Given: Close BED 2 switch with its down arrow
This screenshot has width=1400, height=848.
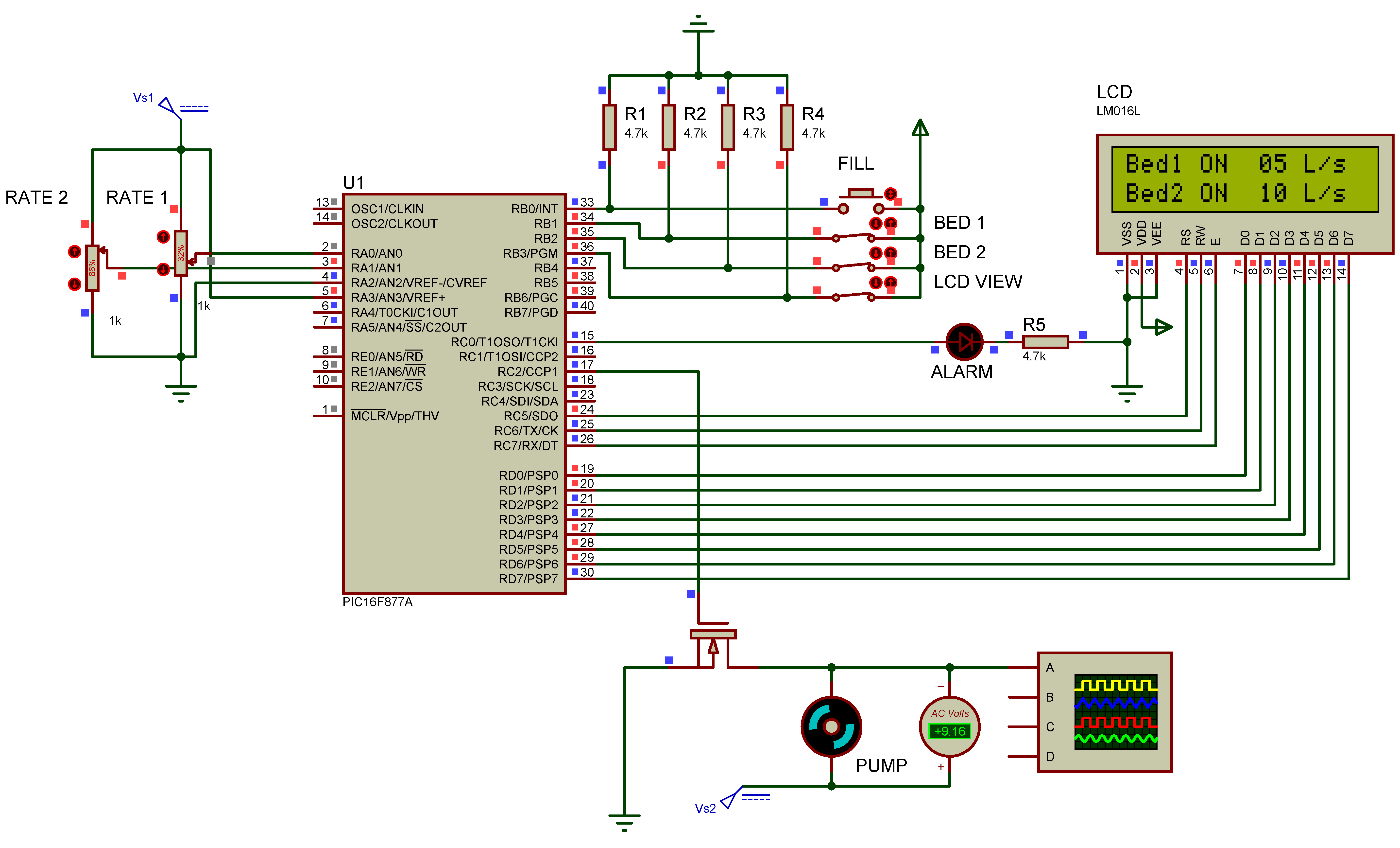Looking at the screenshot, I should pyautogui.click(x=876, y=253).
